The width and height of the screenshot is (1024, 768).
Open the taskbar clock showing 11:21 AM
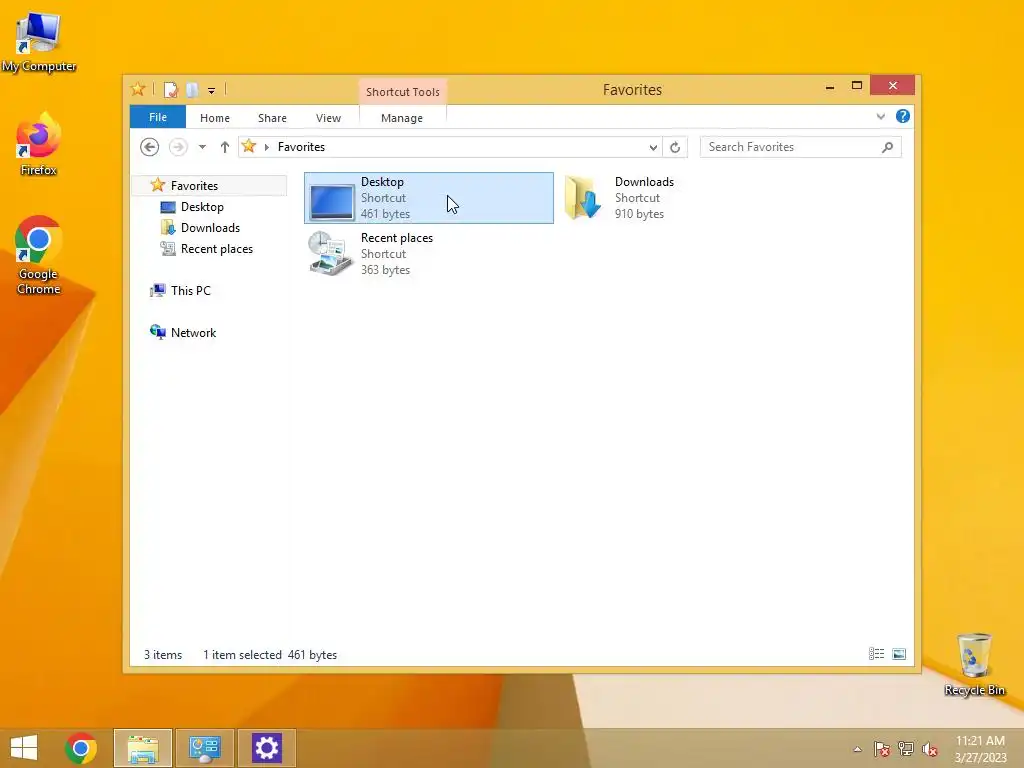980,749
